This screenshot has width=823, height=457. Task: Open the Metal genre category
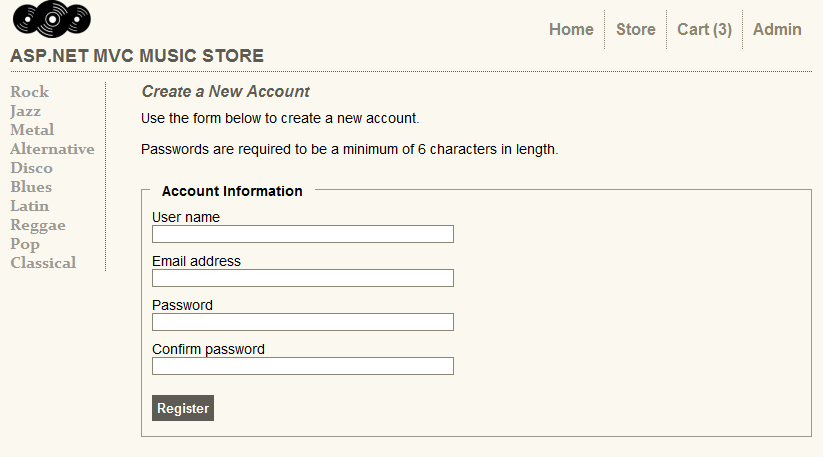32,130
